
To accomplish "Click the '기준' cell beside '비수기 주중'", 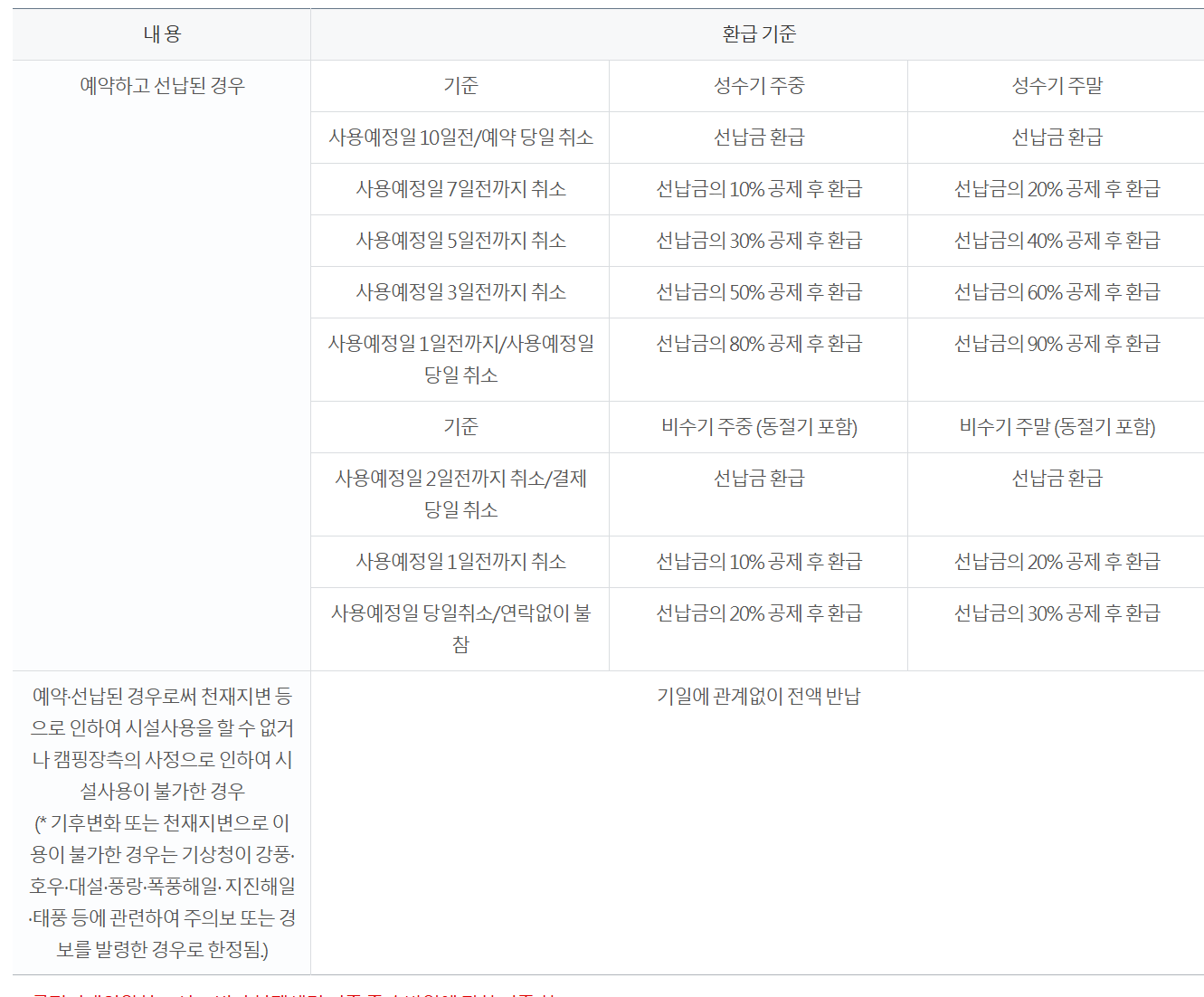I will [460, 427].
